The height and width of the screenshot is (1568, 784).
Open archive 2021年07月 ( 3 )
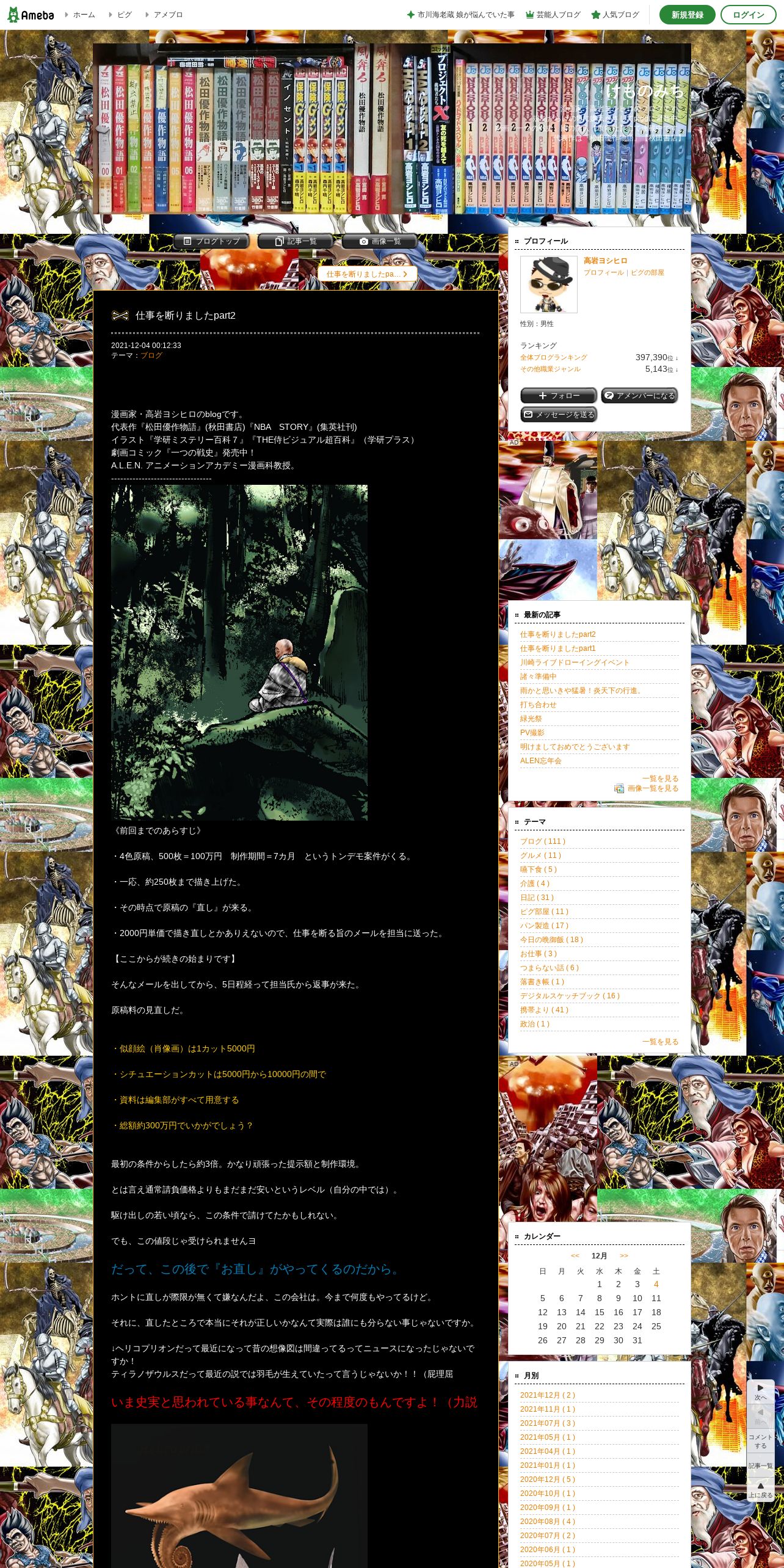(548, 1423)
